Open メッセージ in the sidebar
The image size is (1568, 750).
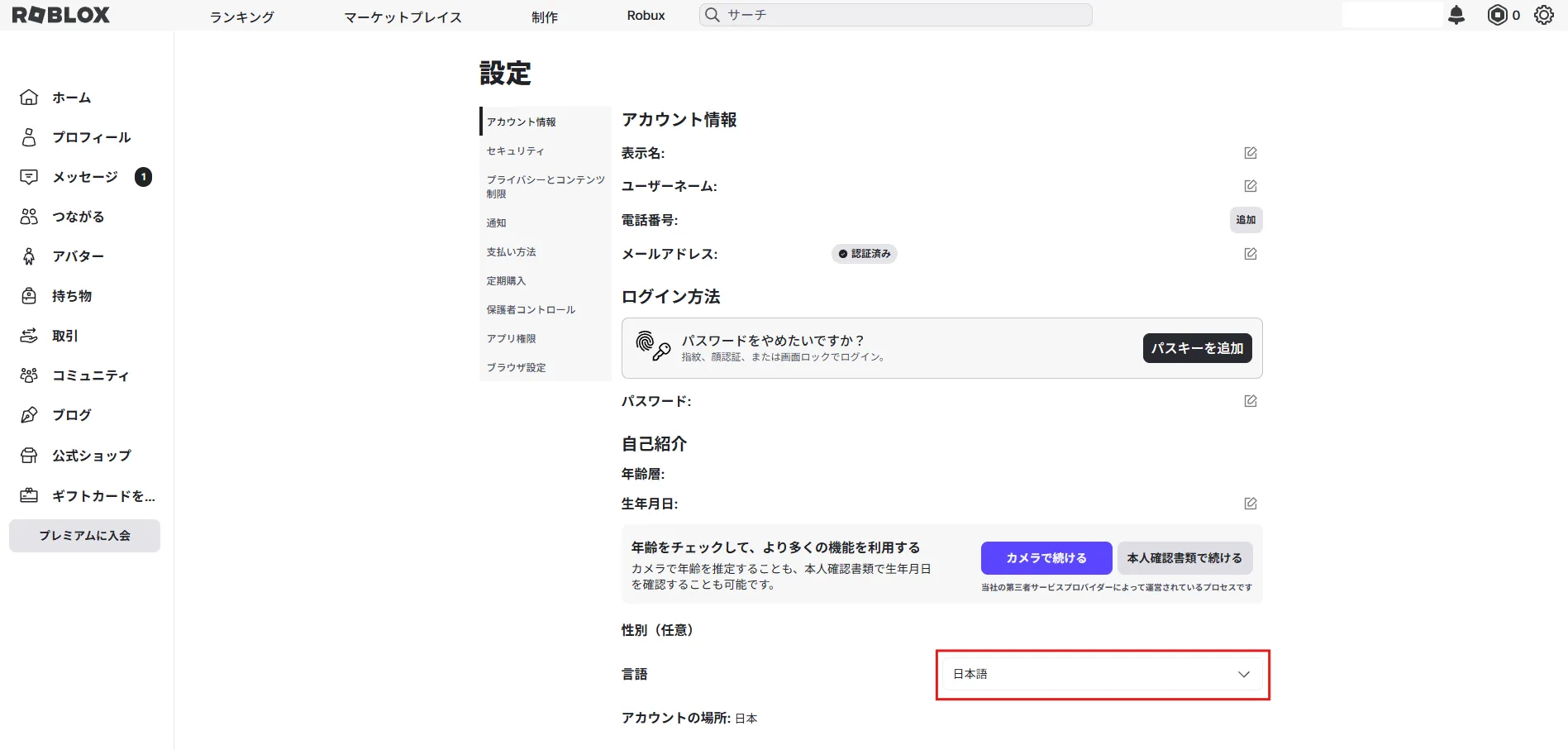[86, 177]
